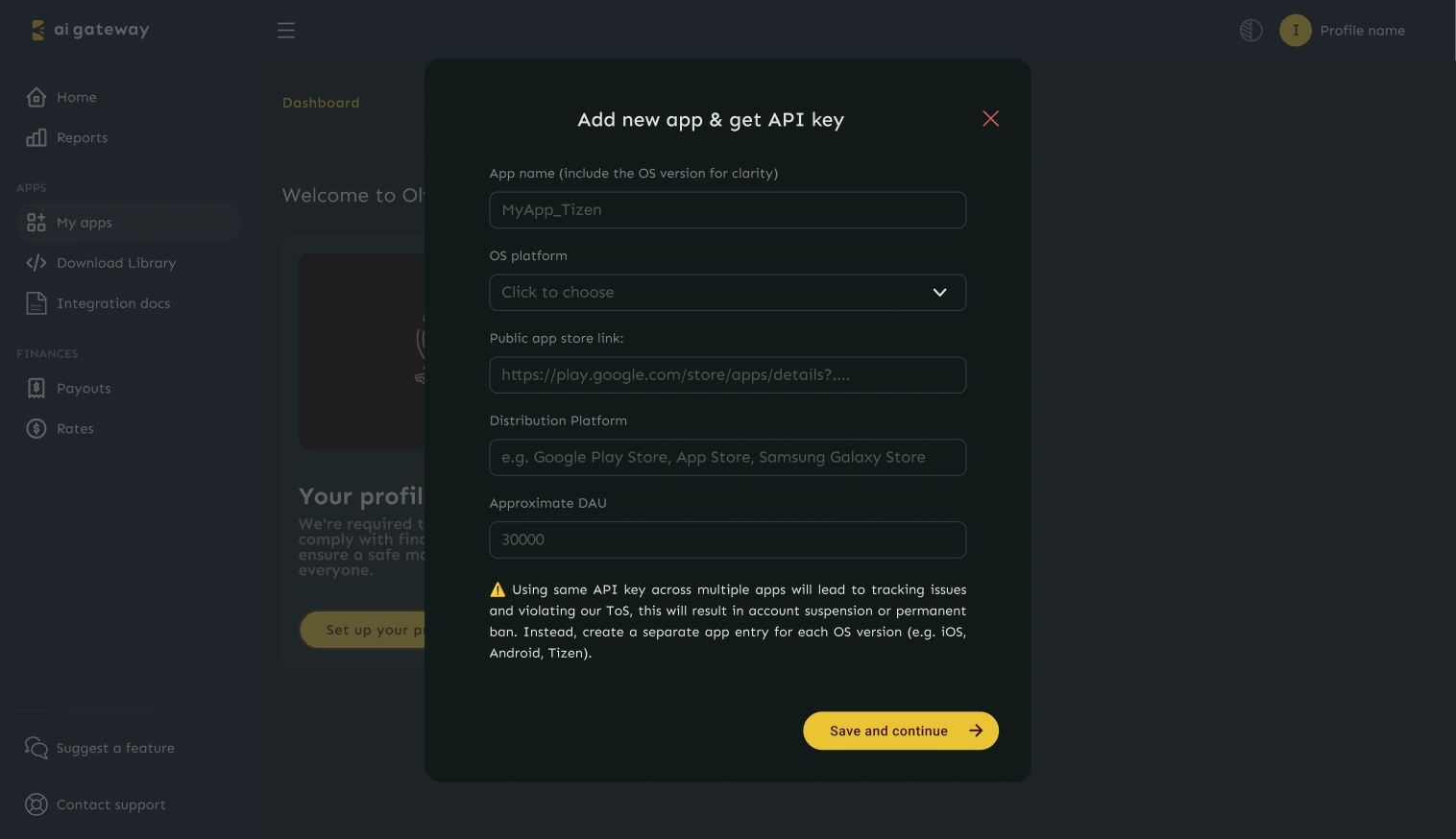Screen dimensions: 1456x839
Task: Select the My apps grid icon
Action: [36, 223]
